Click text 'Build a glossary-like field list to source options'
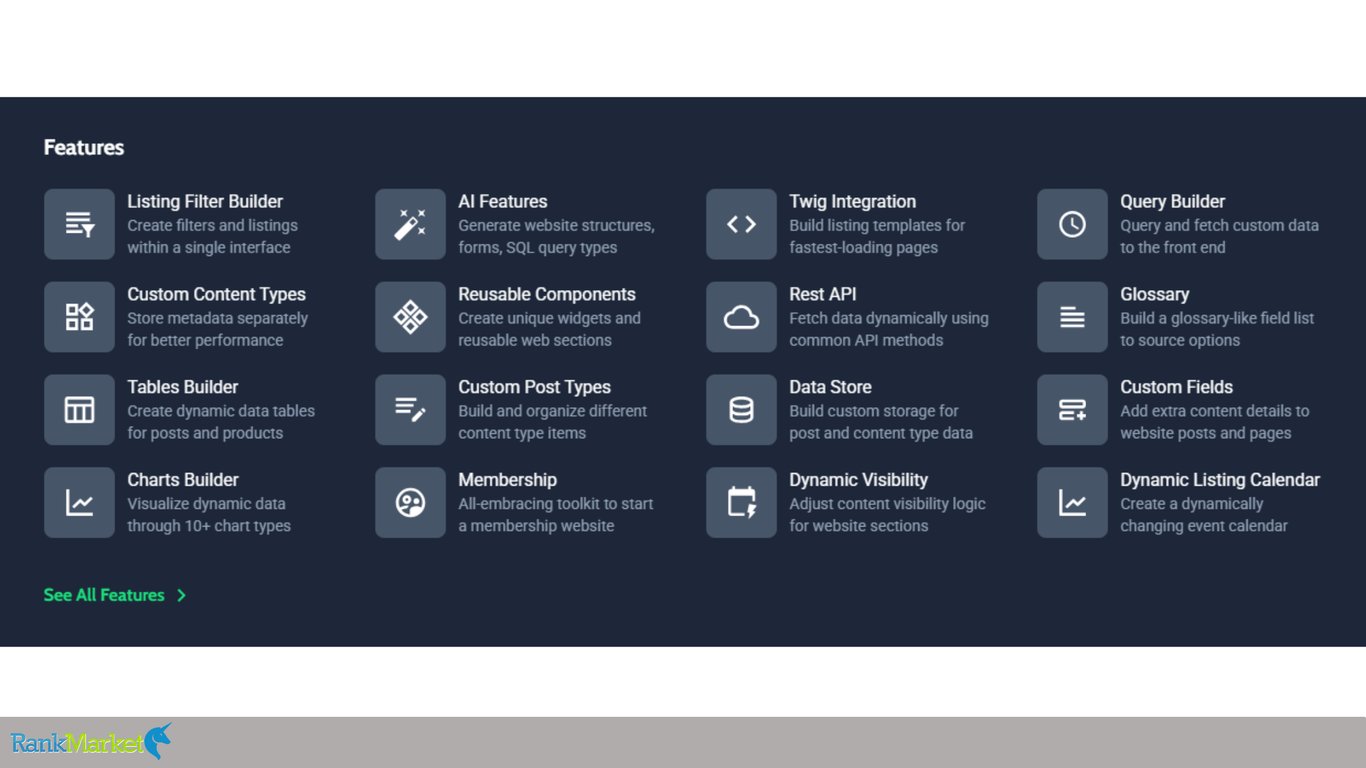This screenshot has height=768, width=1366. (1218, 330)
